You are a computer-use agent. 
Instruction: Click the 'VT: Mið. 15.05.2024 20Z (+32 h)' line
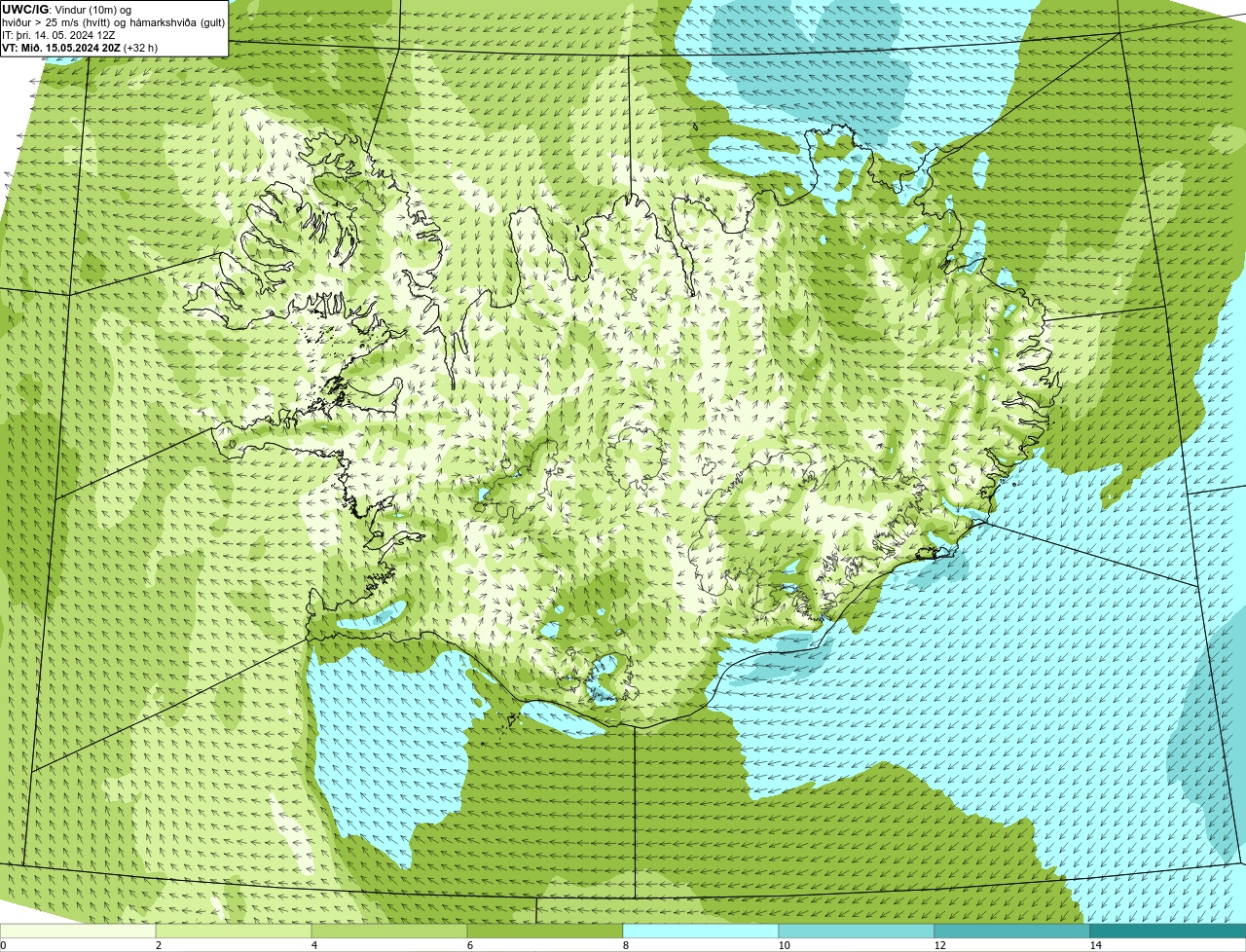coord(80,47)
